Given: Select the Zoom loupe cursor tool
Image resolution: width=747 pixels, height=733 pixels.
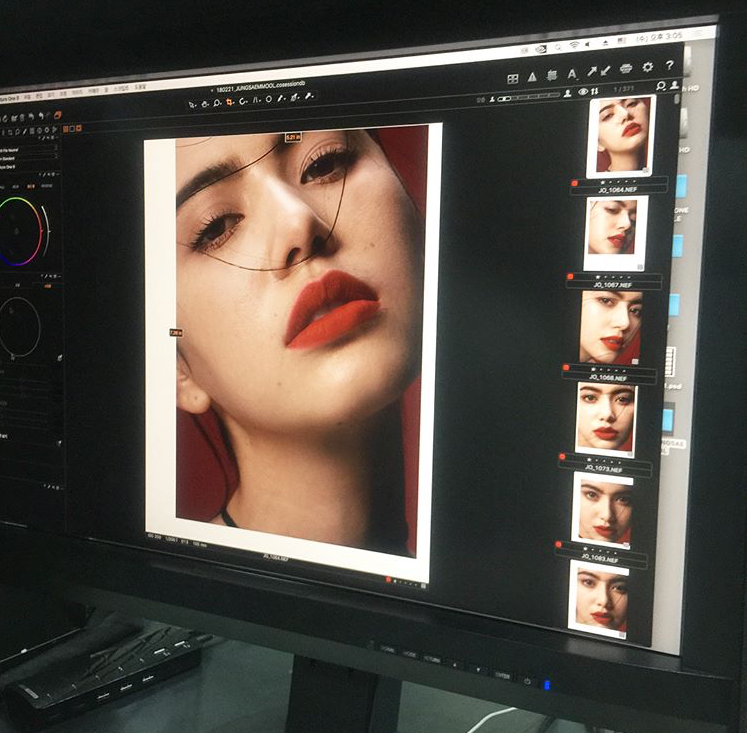Looking at the screenshot, I should [x=217, y=103].
